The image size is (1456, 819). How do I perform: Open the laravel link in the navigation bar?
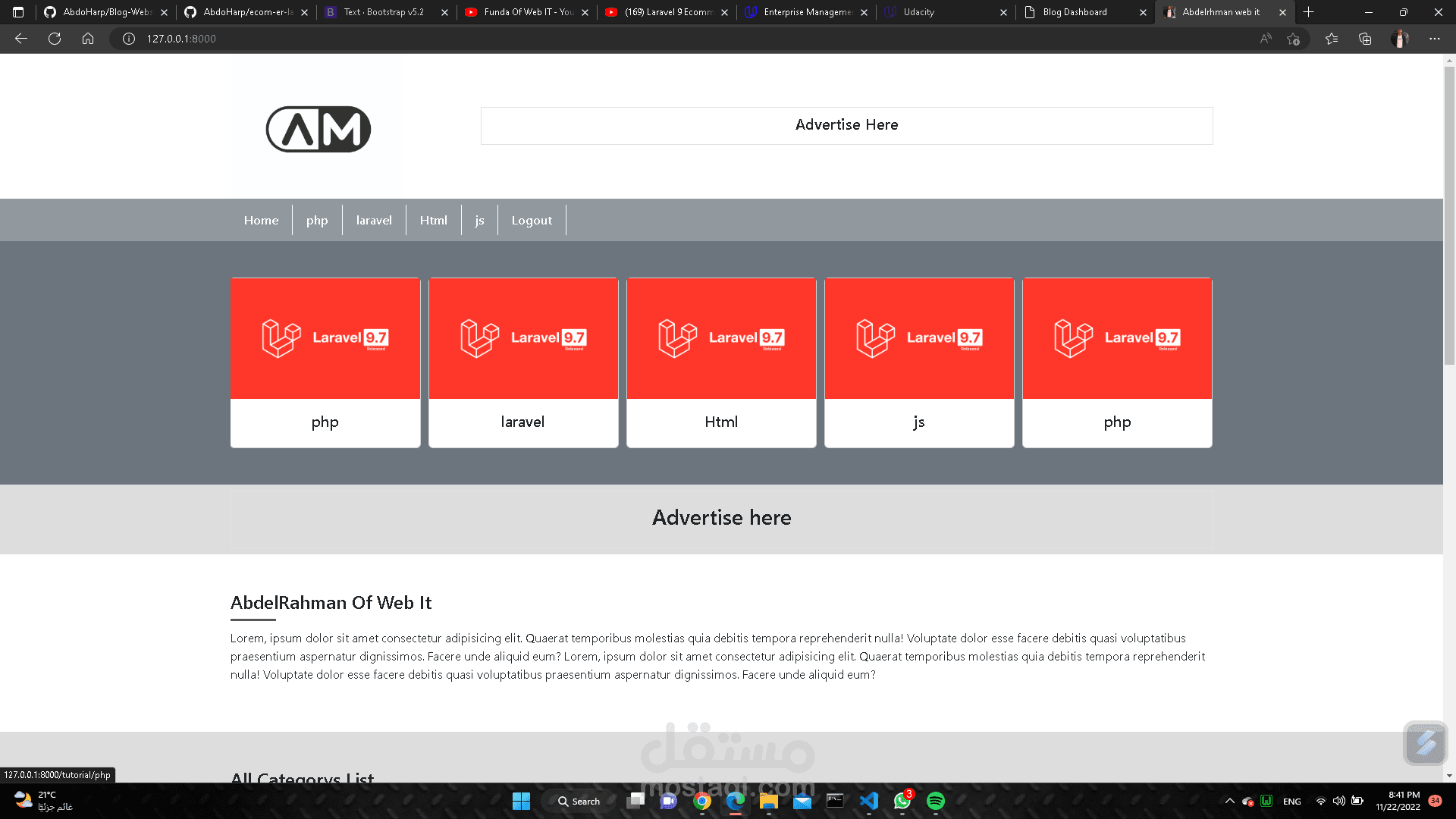pos(374,220)
